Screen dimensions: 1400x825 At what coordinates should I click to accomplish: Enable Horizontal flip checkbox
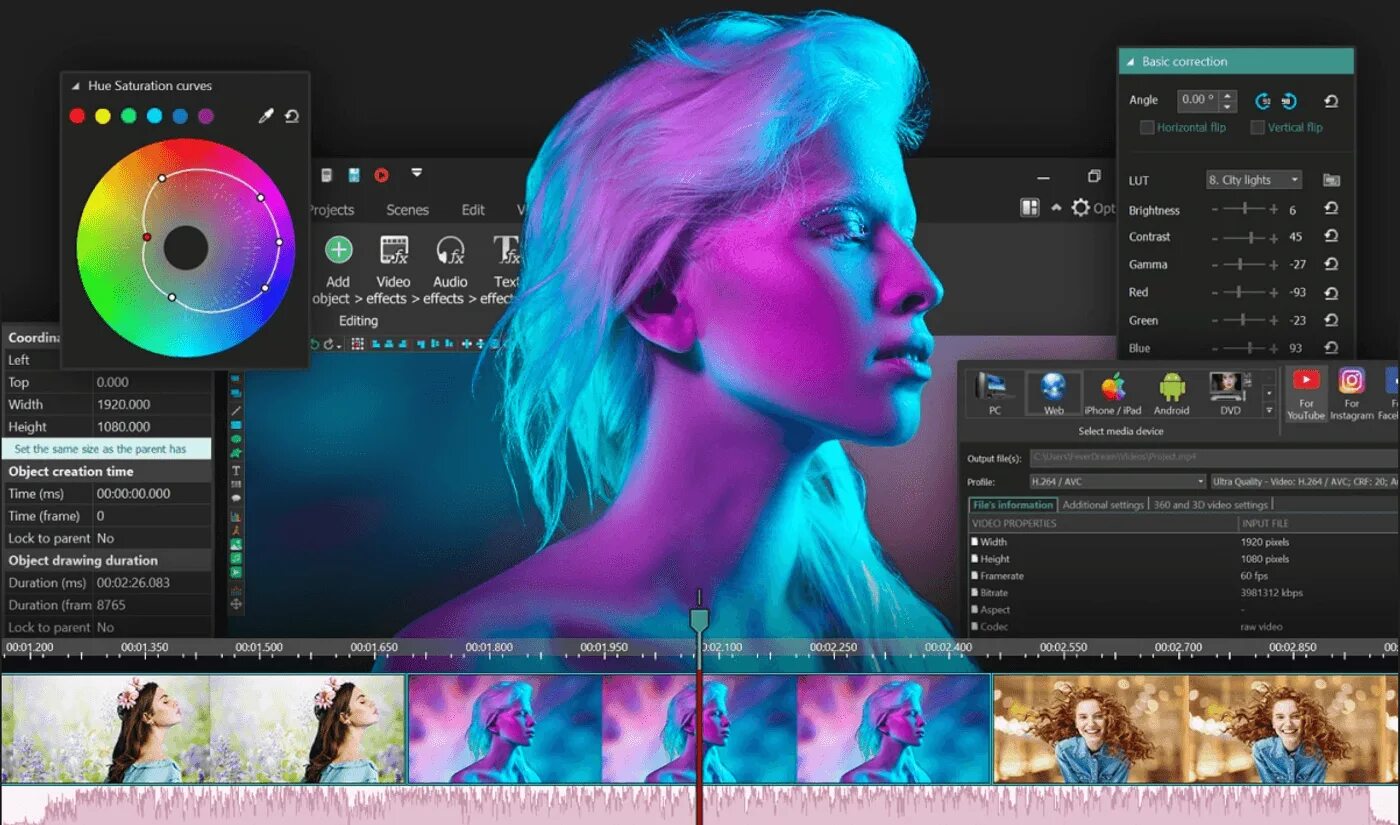[x=1147, y=127]
